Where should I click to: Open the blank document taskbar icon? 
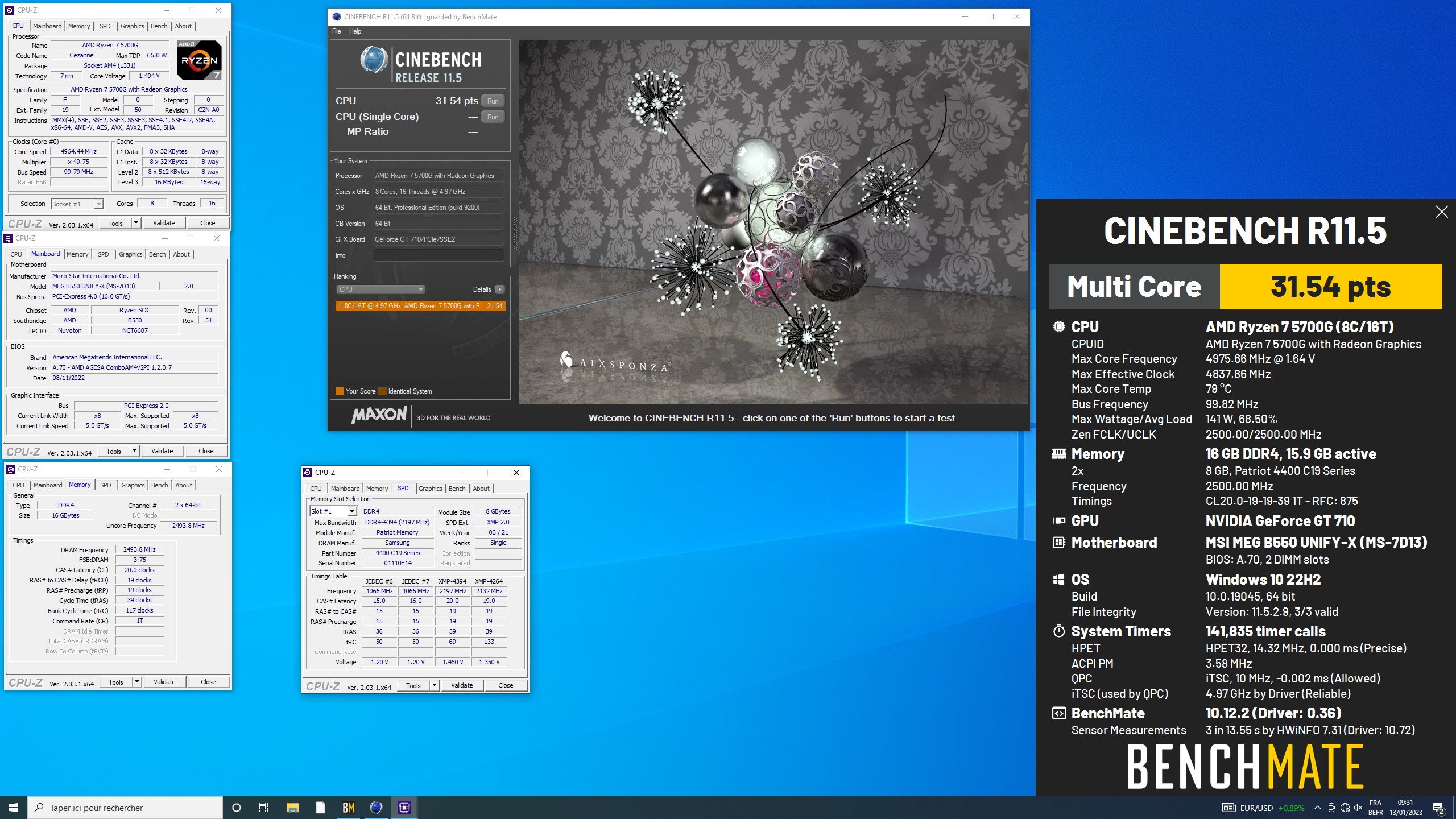click(320, 808)
